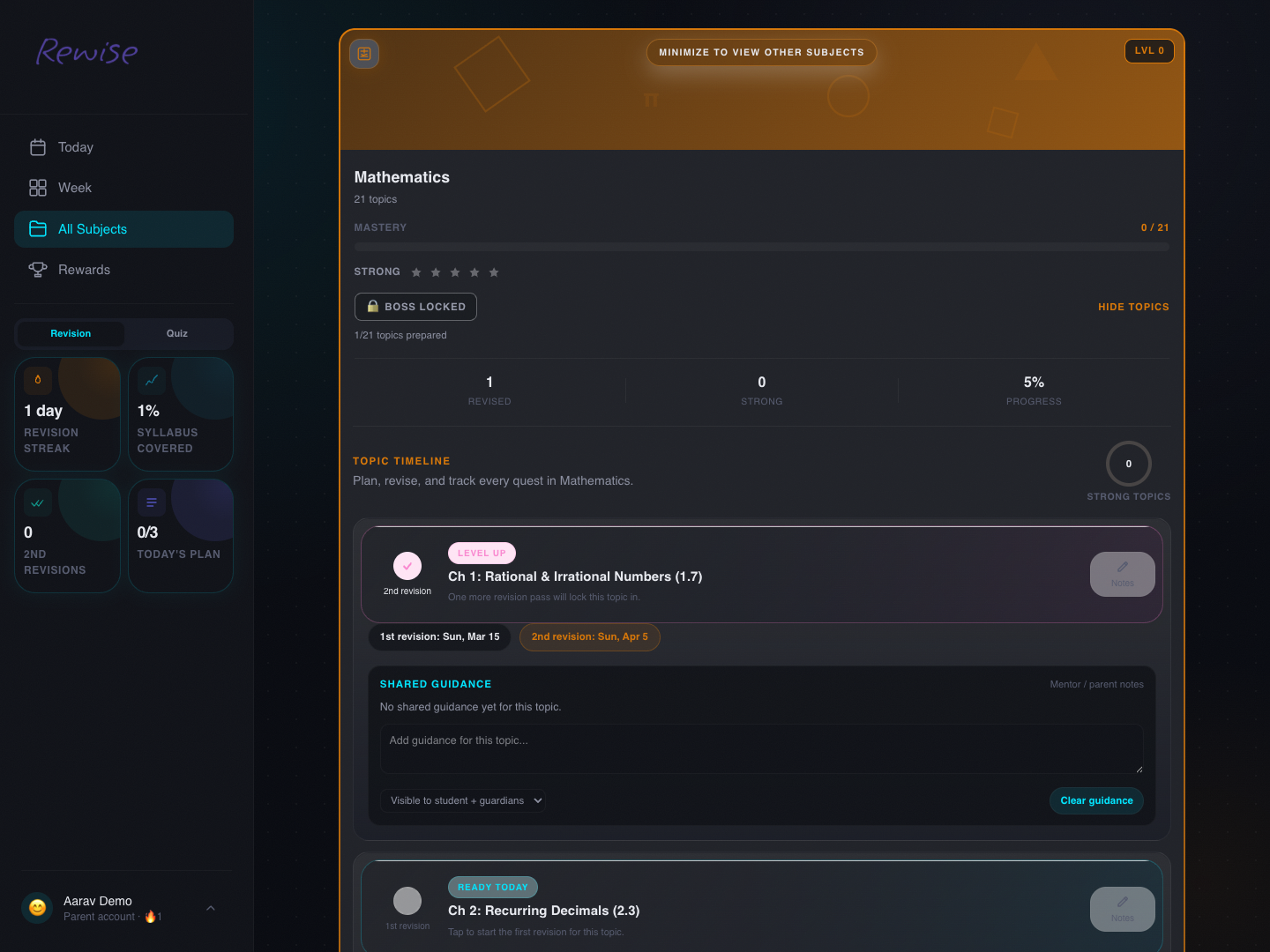Open Notes for Ch 1 Rational Numbers
Screen dimensions: 1270x952
[x=1122, y=574]
